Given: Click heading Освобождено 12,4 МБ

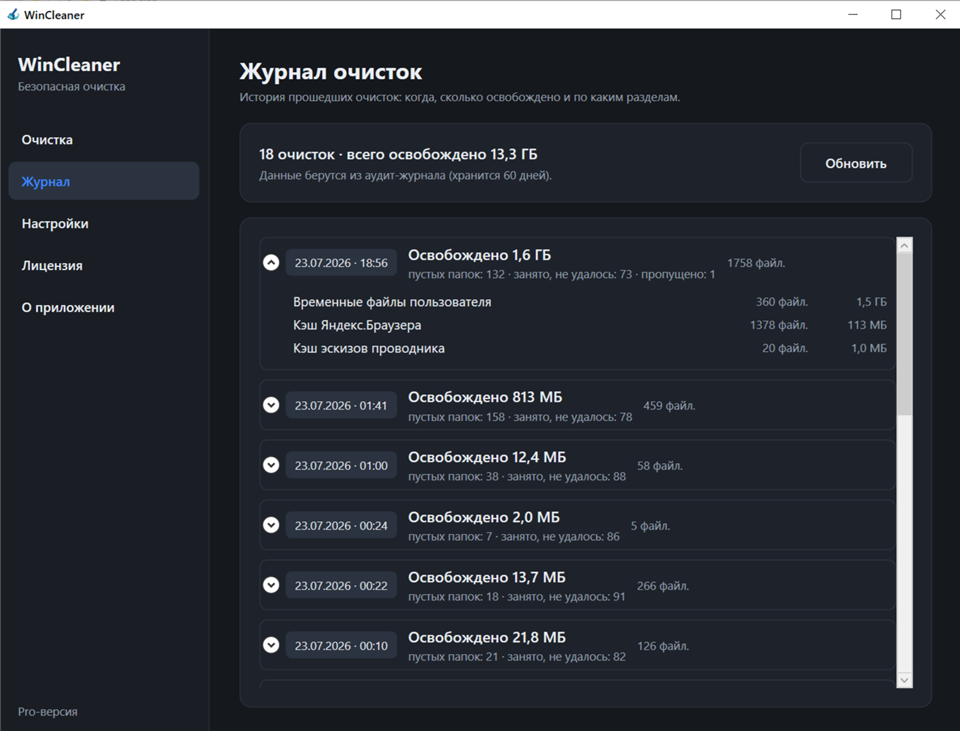Looking at the screenshot, I should coord(487,457).
